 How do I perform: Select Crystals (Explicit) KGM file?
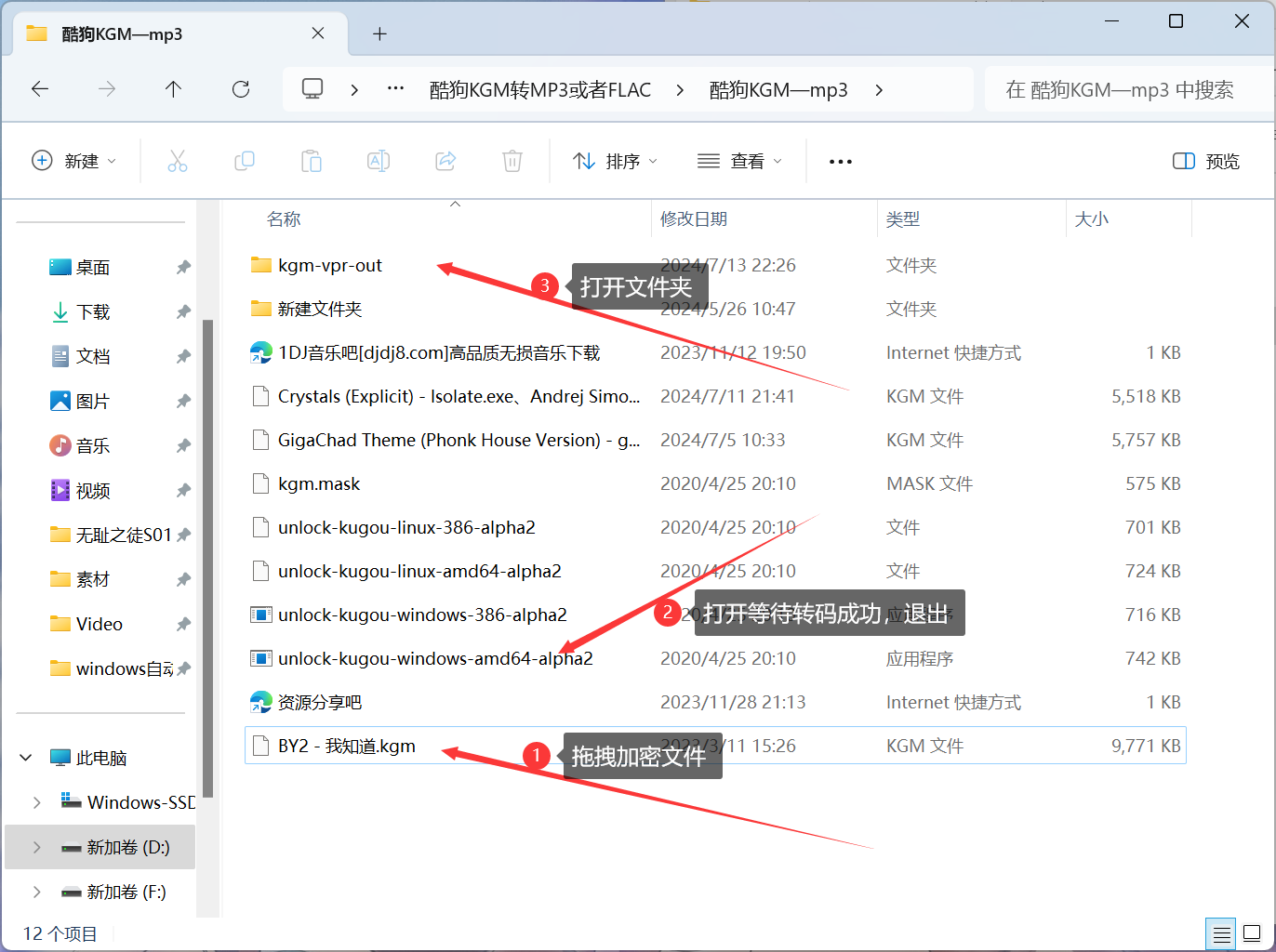tap(459, 396)
